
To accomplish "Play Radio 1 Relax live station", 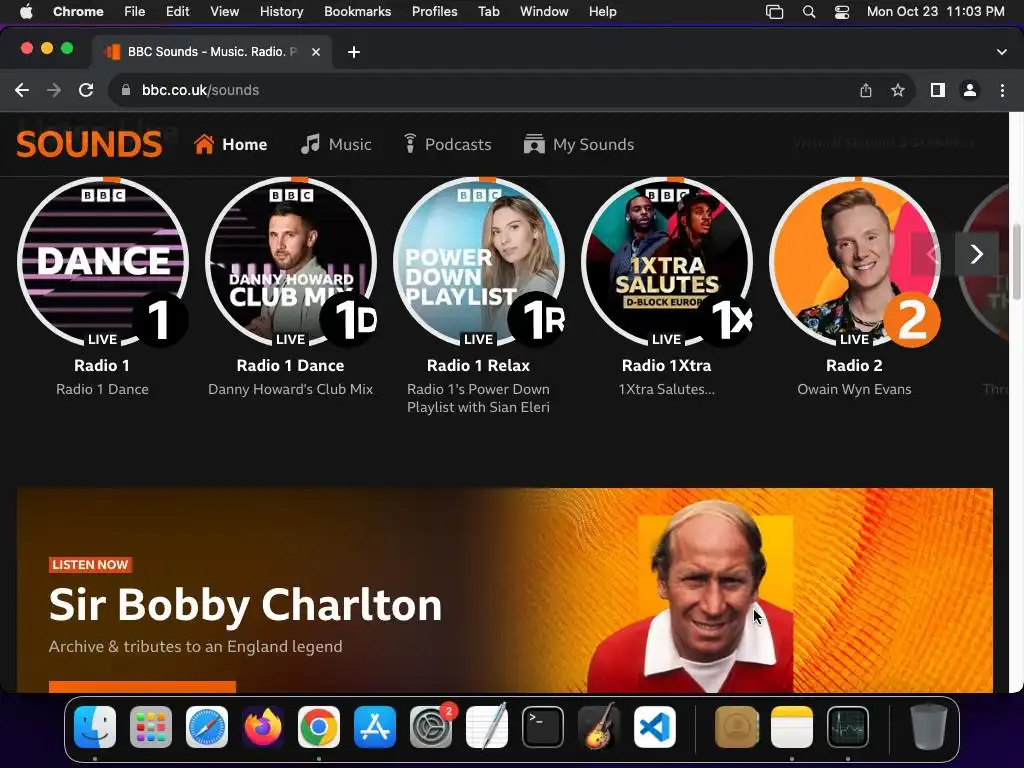I will (479, 262).
